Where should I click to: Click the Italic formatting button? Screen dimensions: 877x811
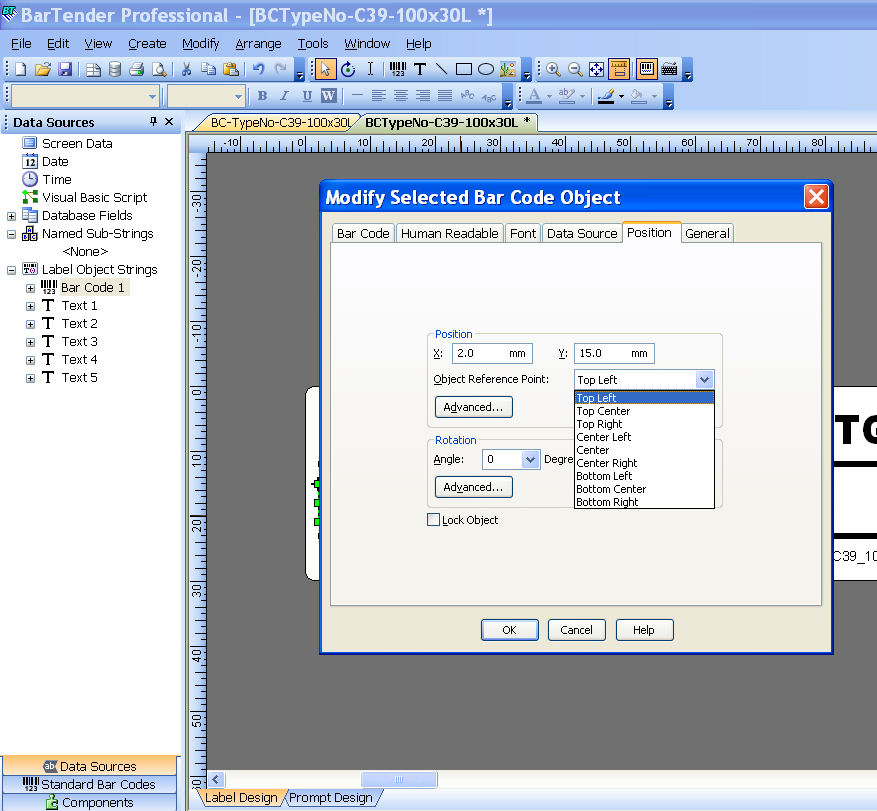click(x=285, y=96)
